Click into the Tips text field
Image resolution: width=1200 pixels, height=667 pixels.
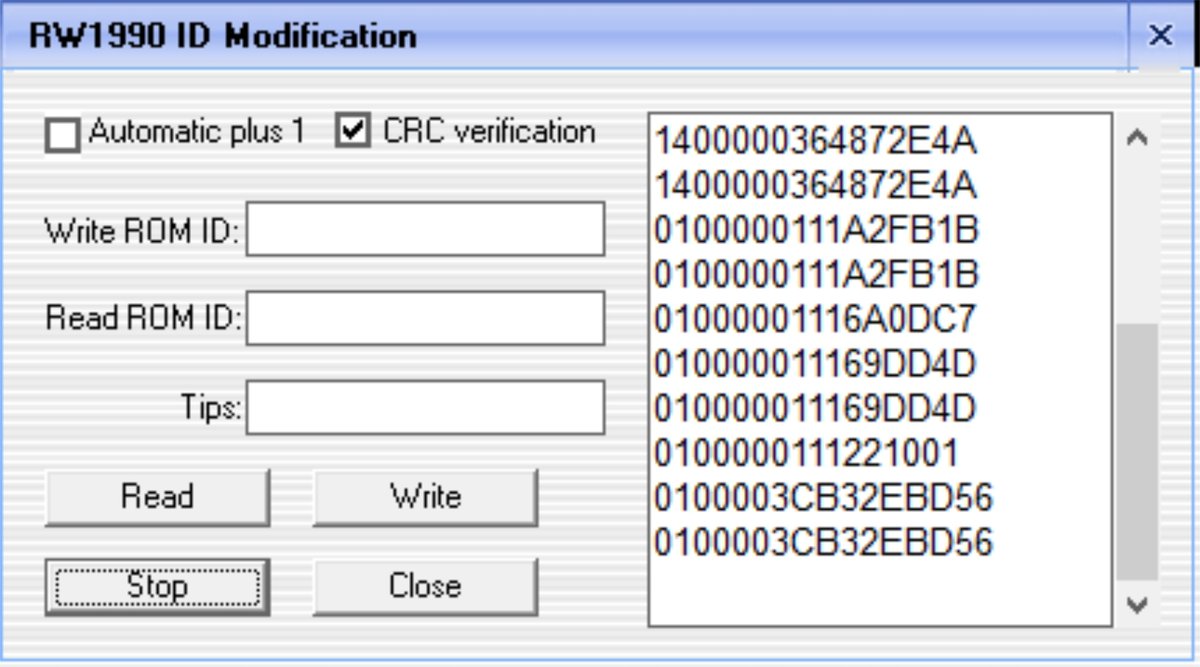pyautogui.click(x=425, y=407)
